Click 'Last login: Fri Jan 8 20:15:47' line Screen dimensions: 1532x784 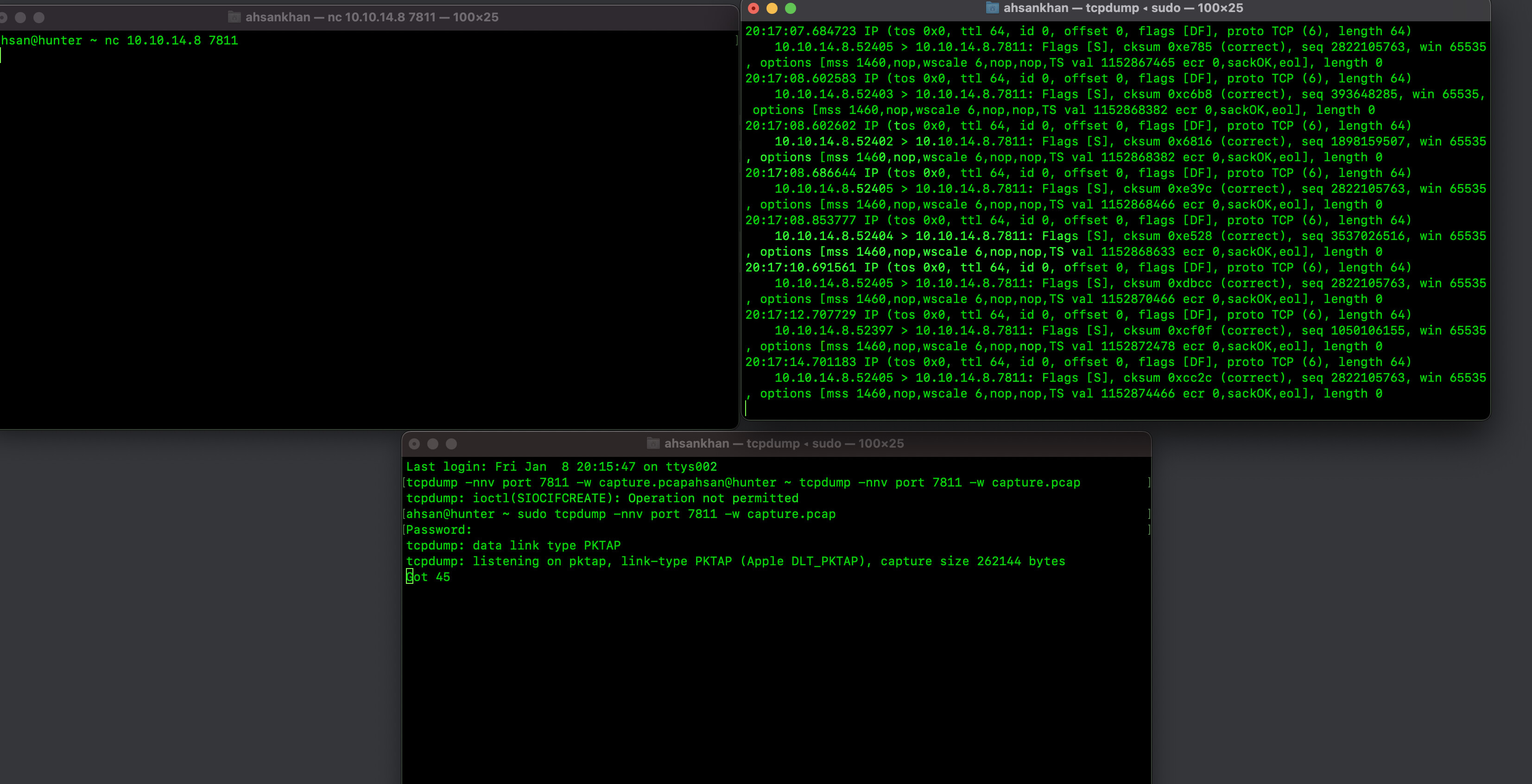[x=562, y=467]
